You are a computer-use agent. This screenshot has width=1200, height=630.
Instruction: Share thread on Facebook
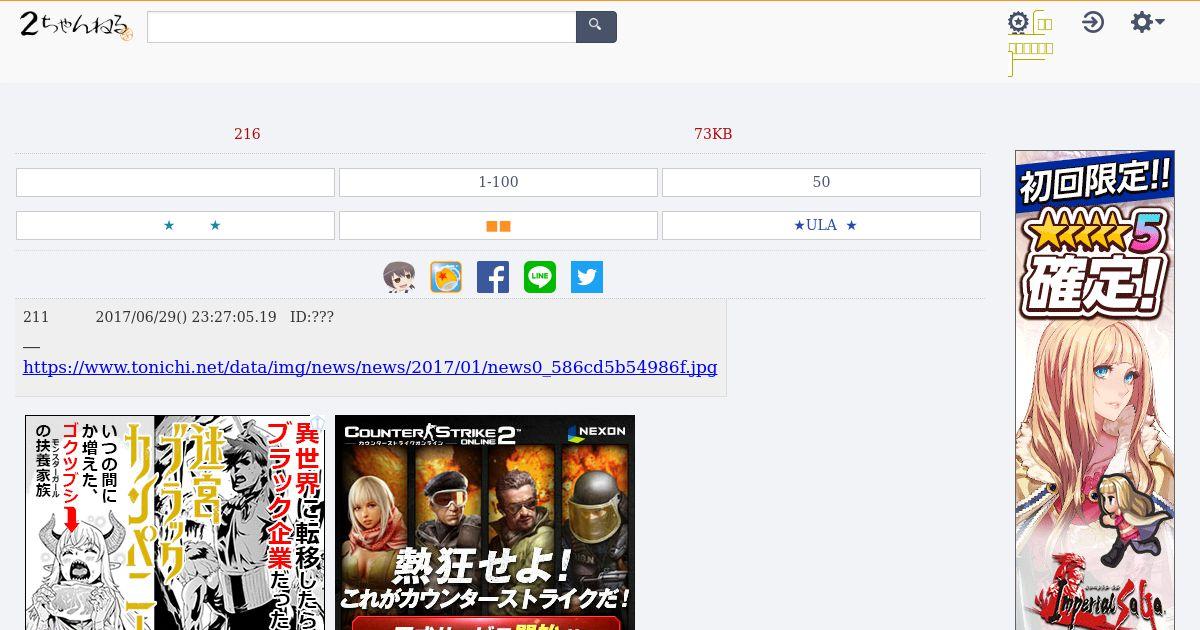tap(493, 277)
